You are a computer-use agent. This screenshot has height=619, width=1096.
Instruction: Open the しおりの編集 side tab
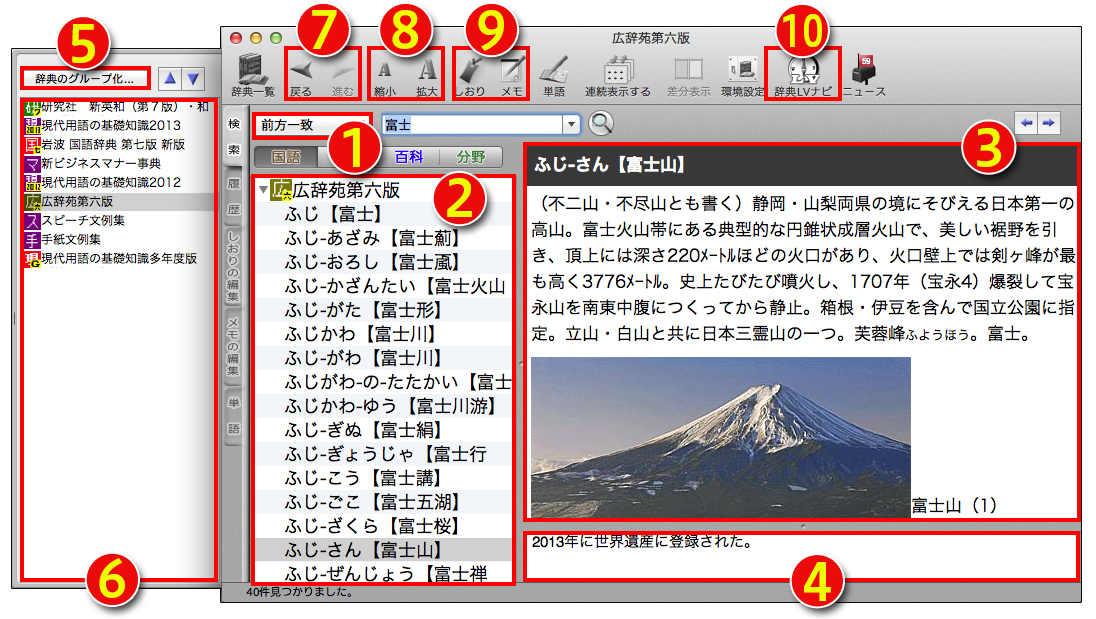point(234,266)
